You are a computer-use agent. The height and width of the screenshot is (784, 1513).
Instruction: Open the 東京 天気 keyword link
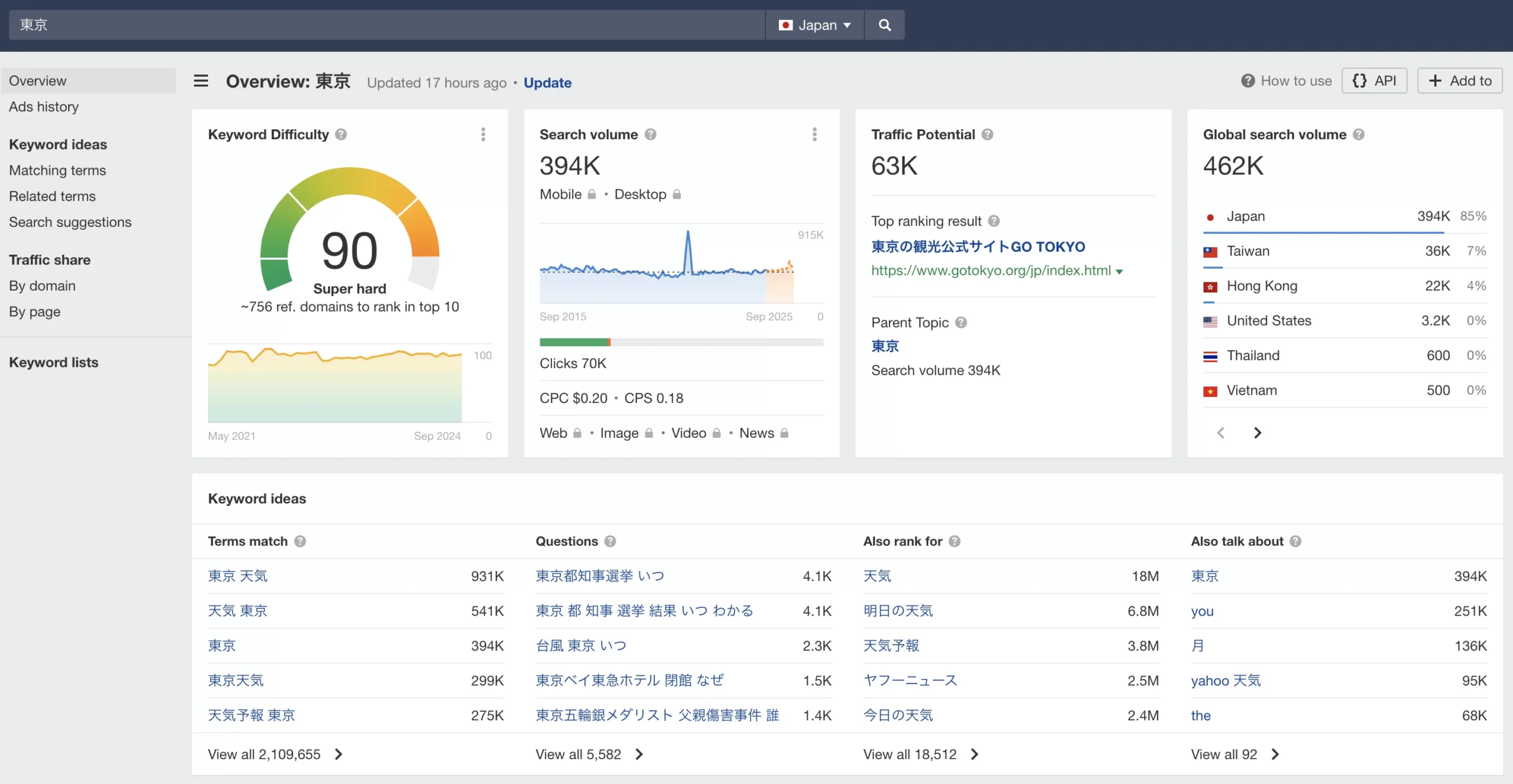238,577
